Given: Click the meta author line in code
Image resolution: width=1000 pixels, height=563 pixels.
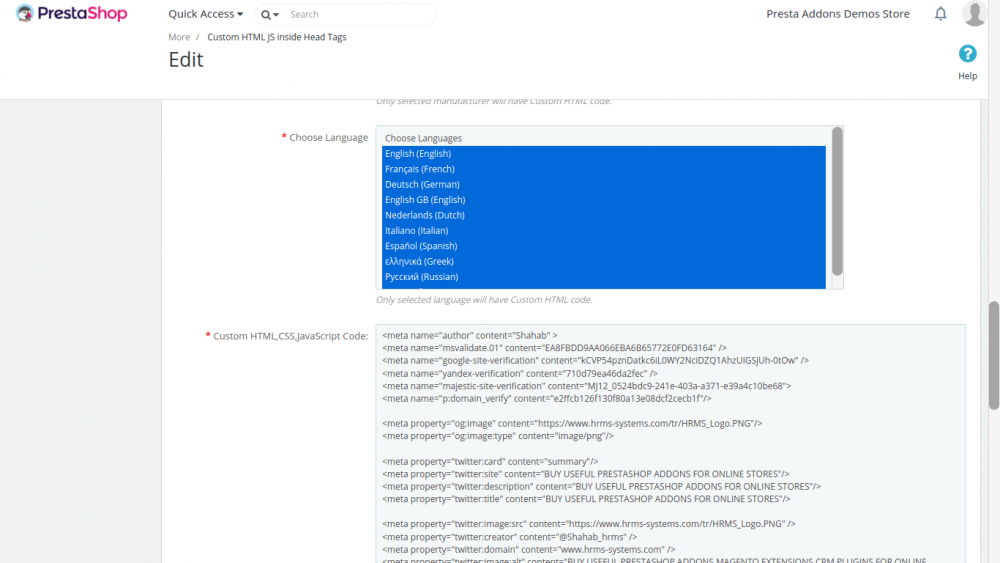Looking at the screenshot, I should coord(469,335).
